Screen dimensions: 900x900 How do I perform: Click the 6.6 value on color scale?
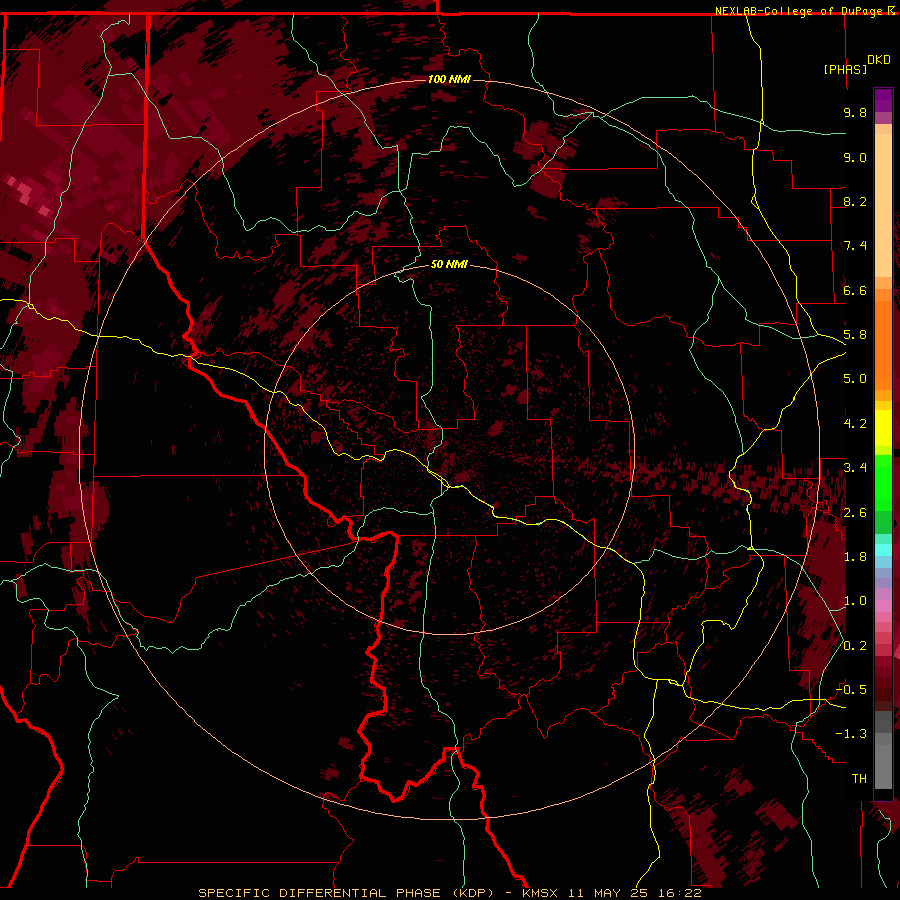[855, 290]
